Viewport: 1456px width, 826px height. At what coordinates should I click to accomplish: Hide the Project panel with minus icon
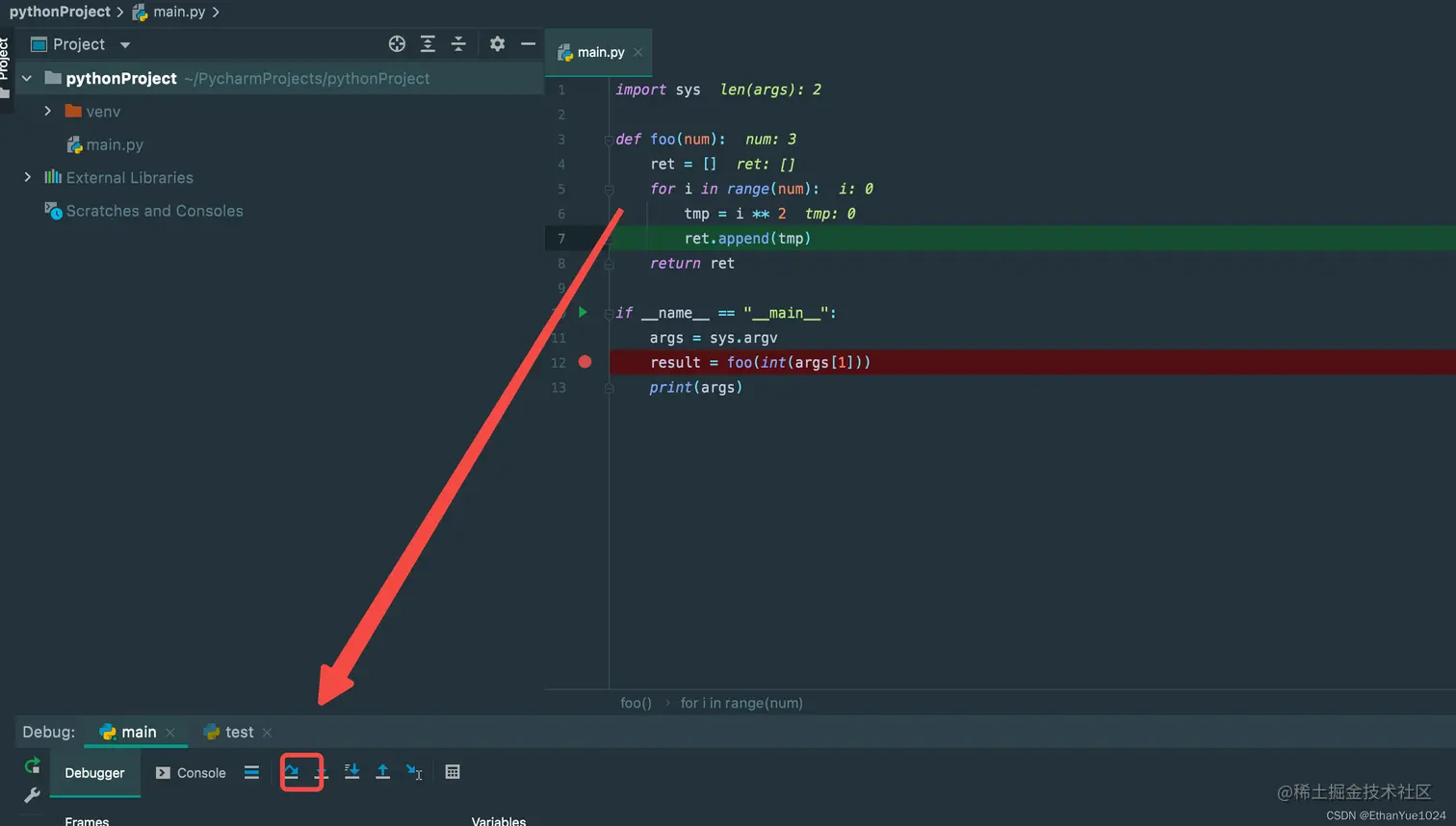click(x=528, y=43)
